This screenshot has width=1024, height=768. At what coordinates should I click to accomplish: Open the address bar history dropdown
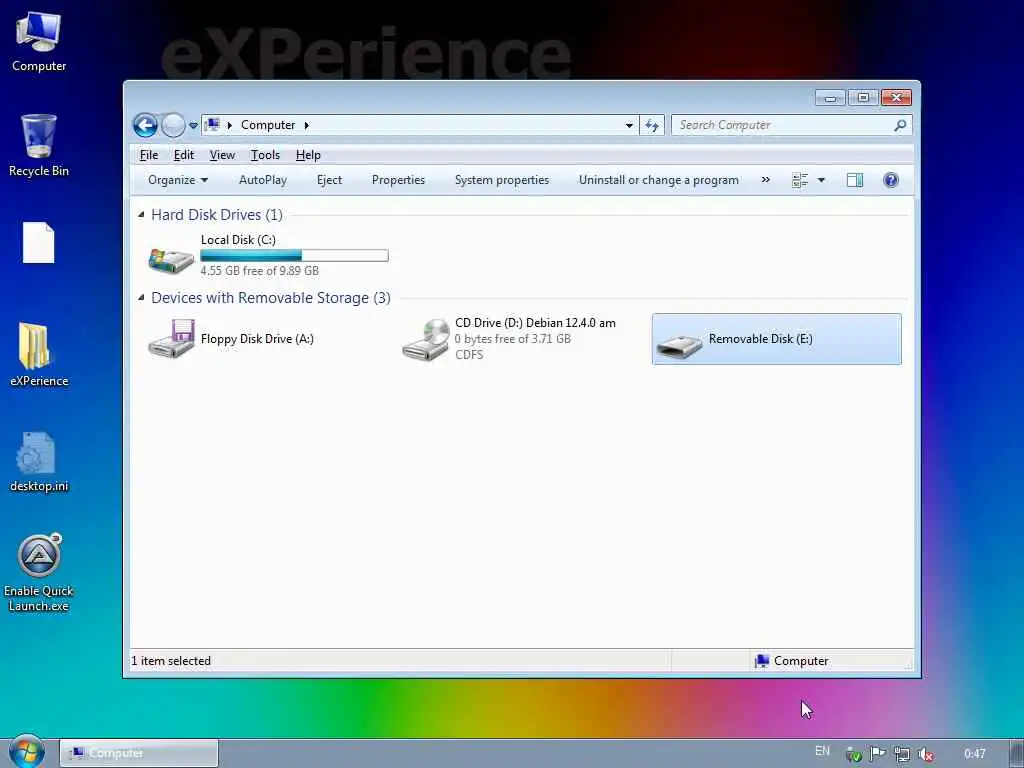coord(629,125)
